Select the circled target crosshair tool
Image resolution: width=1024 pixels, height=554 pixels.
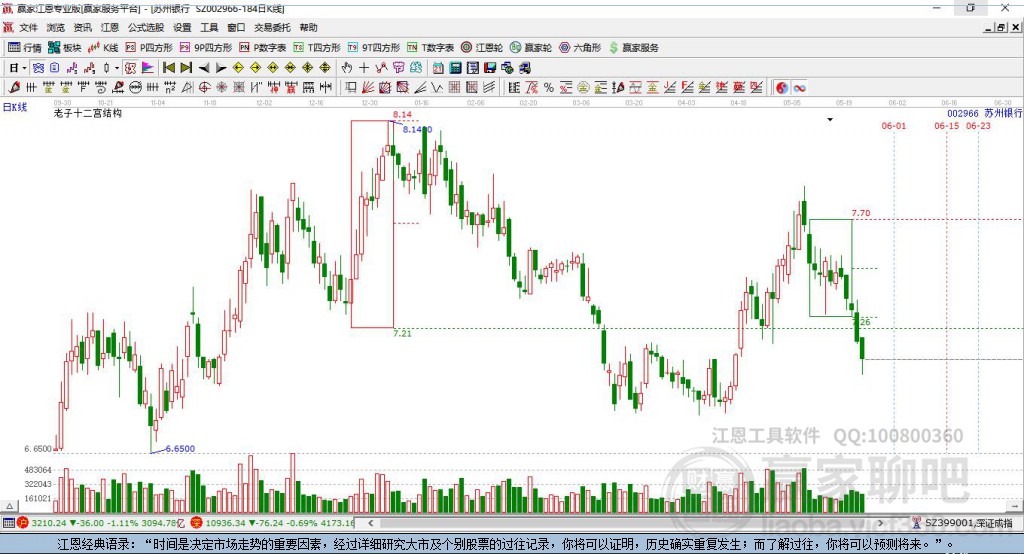pyautogui.click(x=204, y=88)
